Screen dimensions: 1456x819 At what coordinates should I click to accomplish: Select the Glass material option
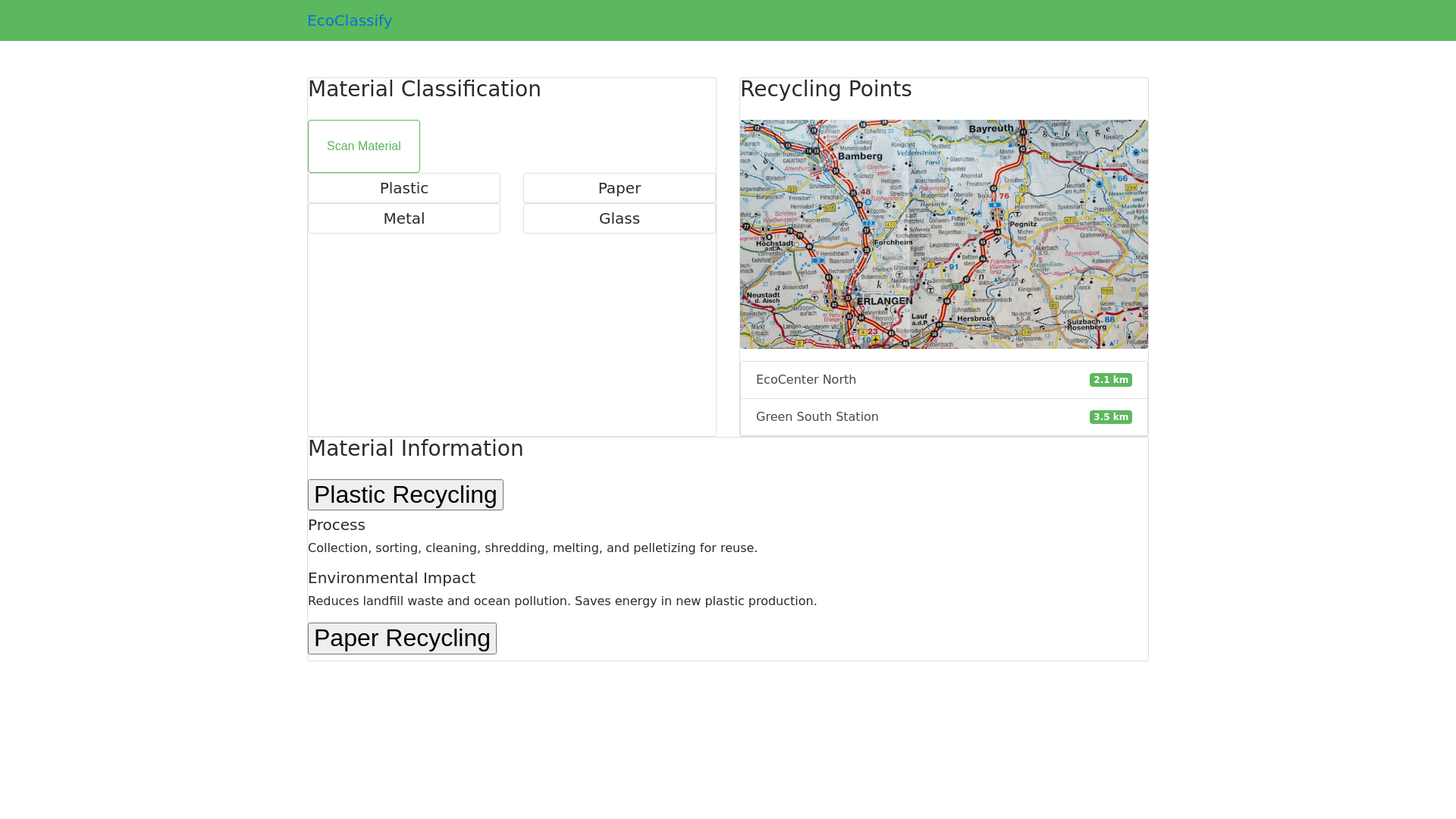619,218
